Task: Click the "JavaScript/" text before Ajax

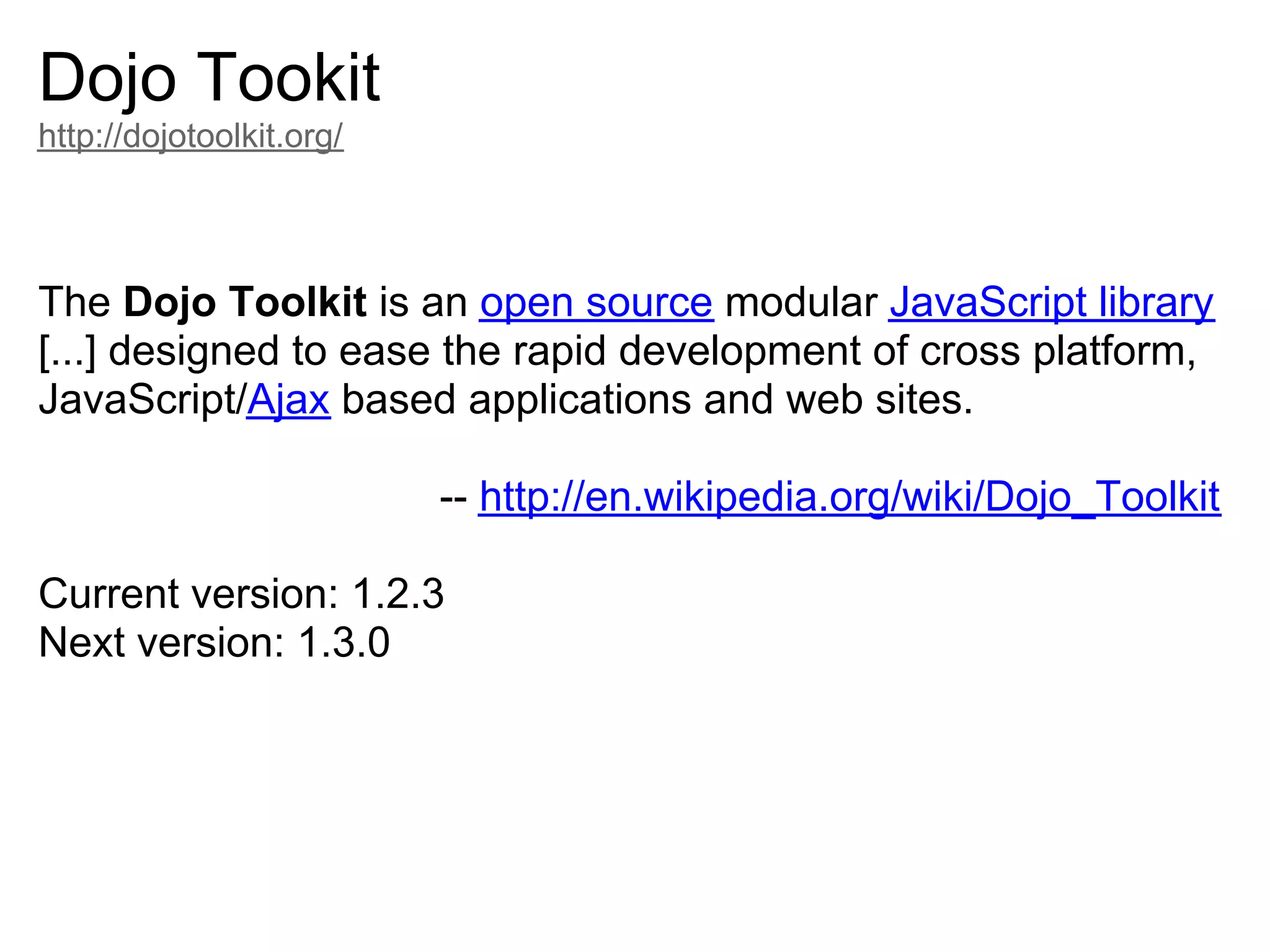Action: click(142, 400)
